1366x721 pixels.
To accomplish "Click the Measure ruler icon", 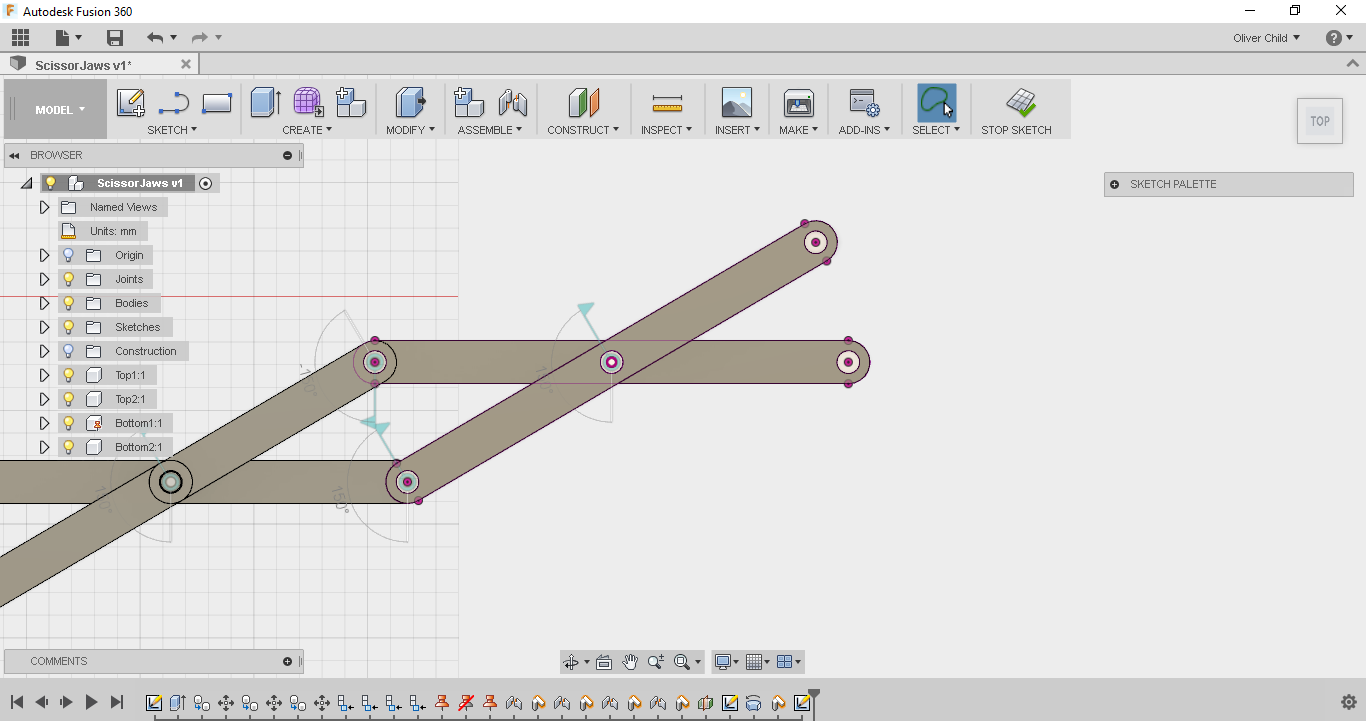I will pos(667,103).
